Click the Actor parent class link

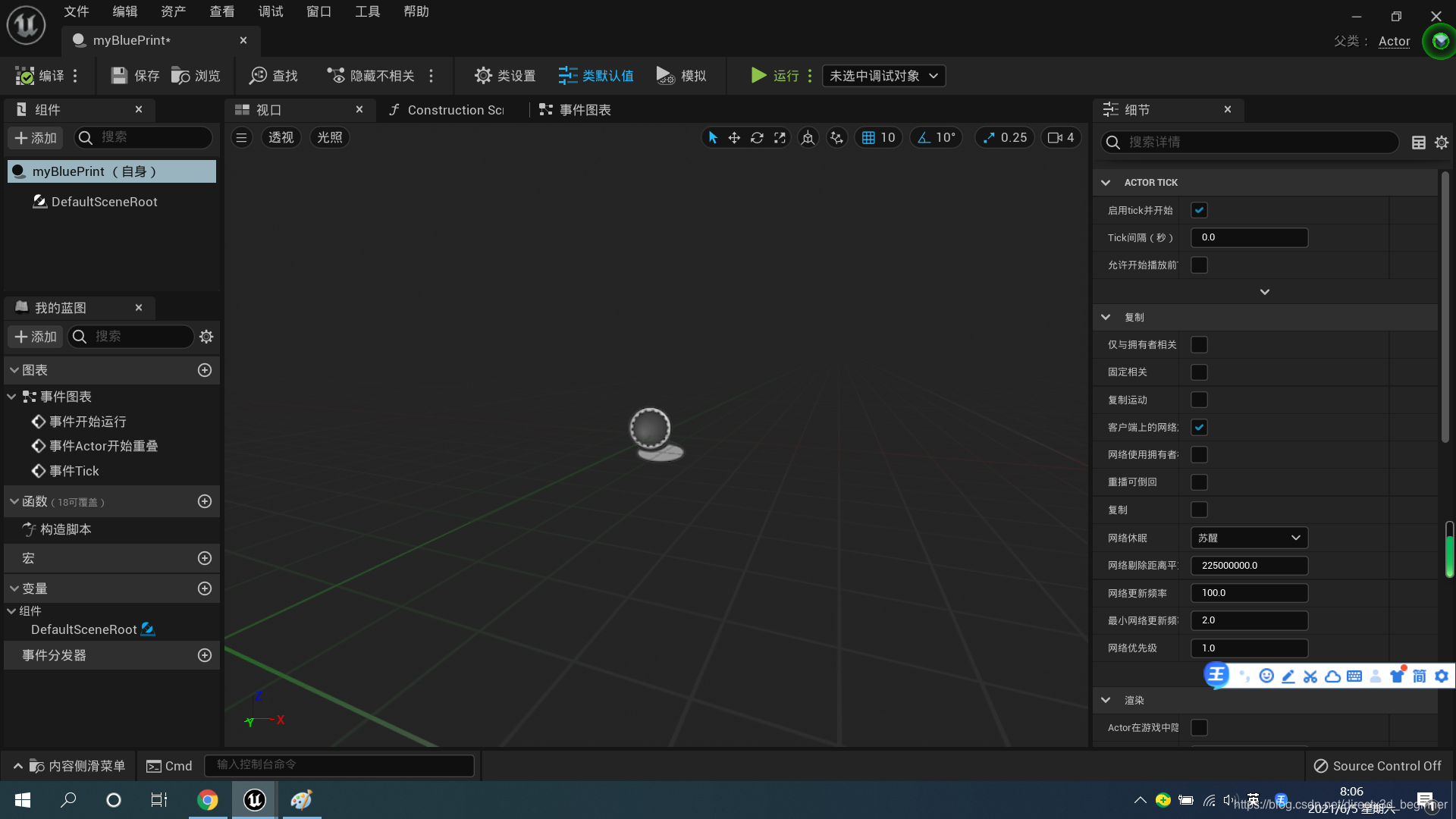(1394, 42)
